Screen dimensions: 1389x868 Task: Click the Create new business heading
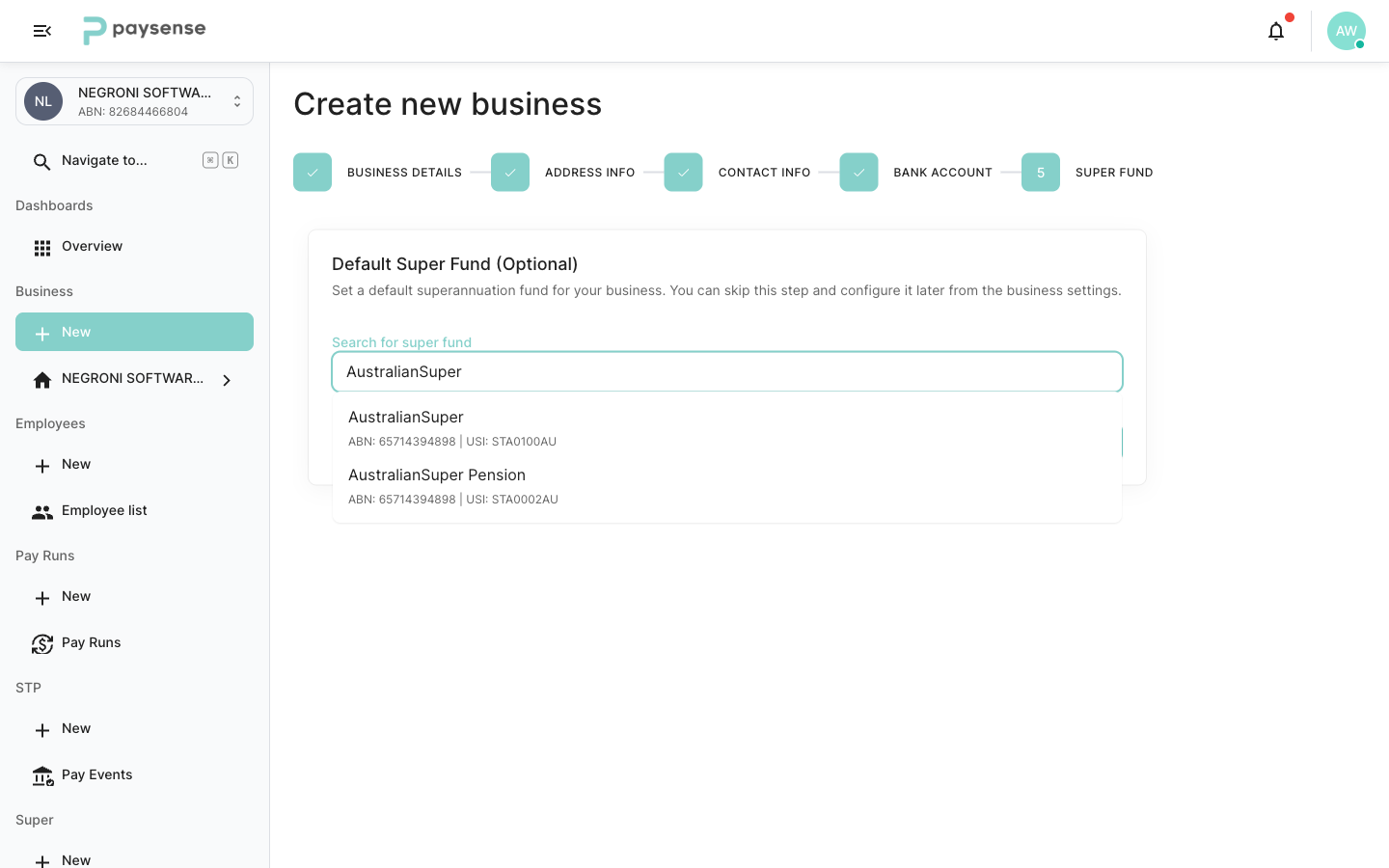[448, 104]
